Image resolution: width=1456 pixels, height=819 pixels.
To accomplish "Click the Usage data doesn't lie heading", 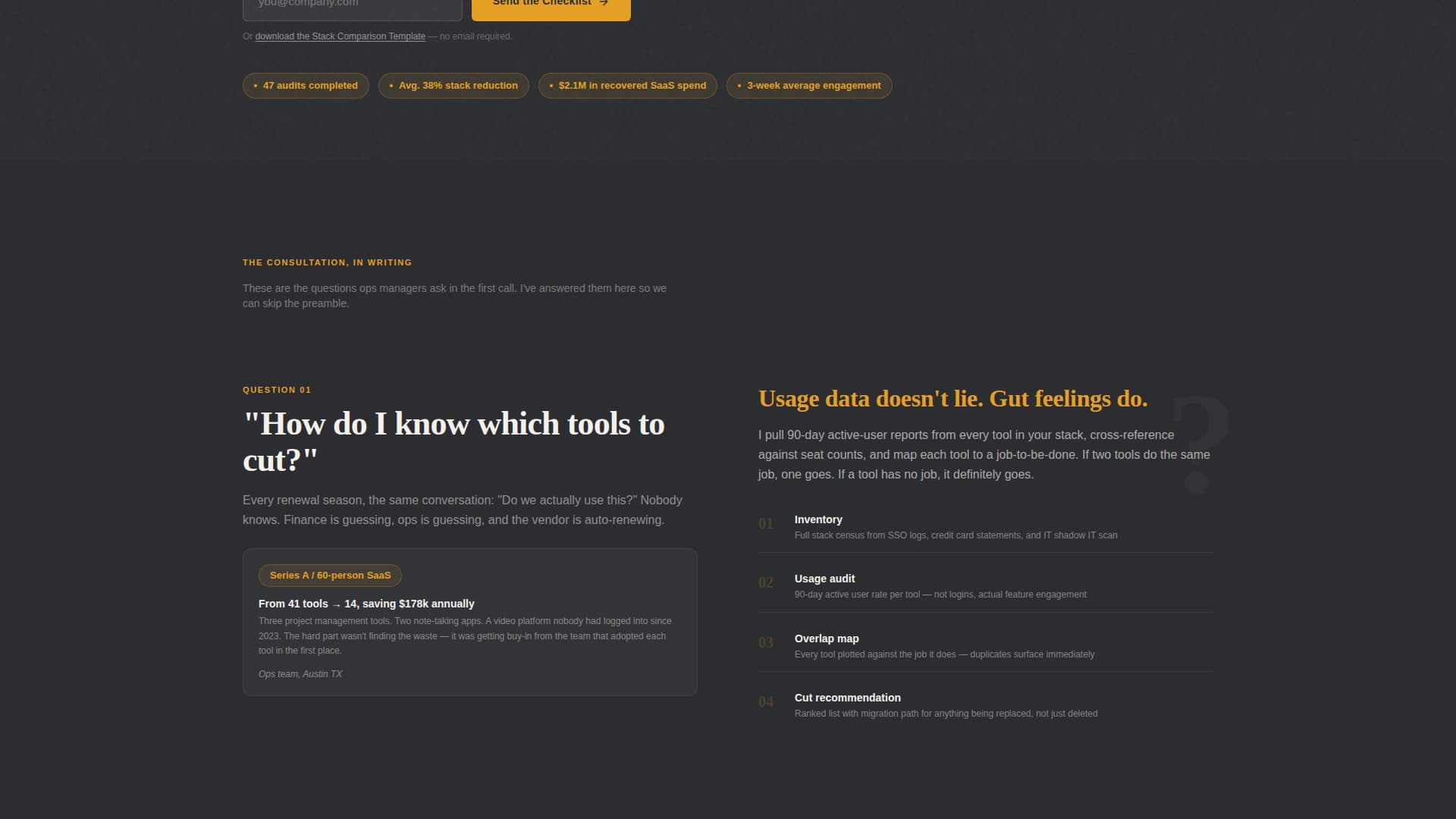I will (x=953, y=399).
